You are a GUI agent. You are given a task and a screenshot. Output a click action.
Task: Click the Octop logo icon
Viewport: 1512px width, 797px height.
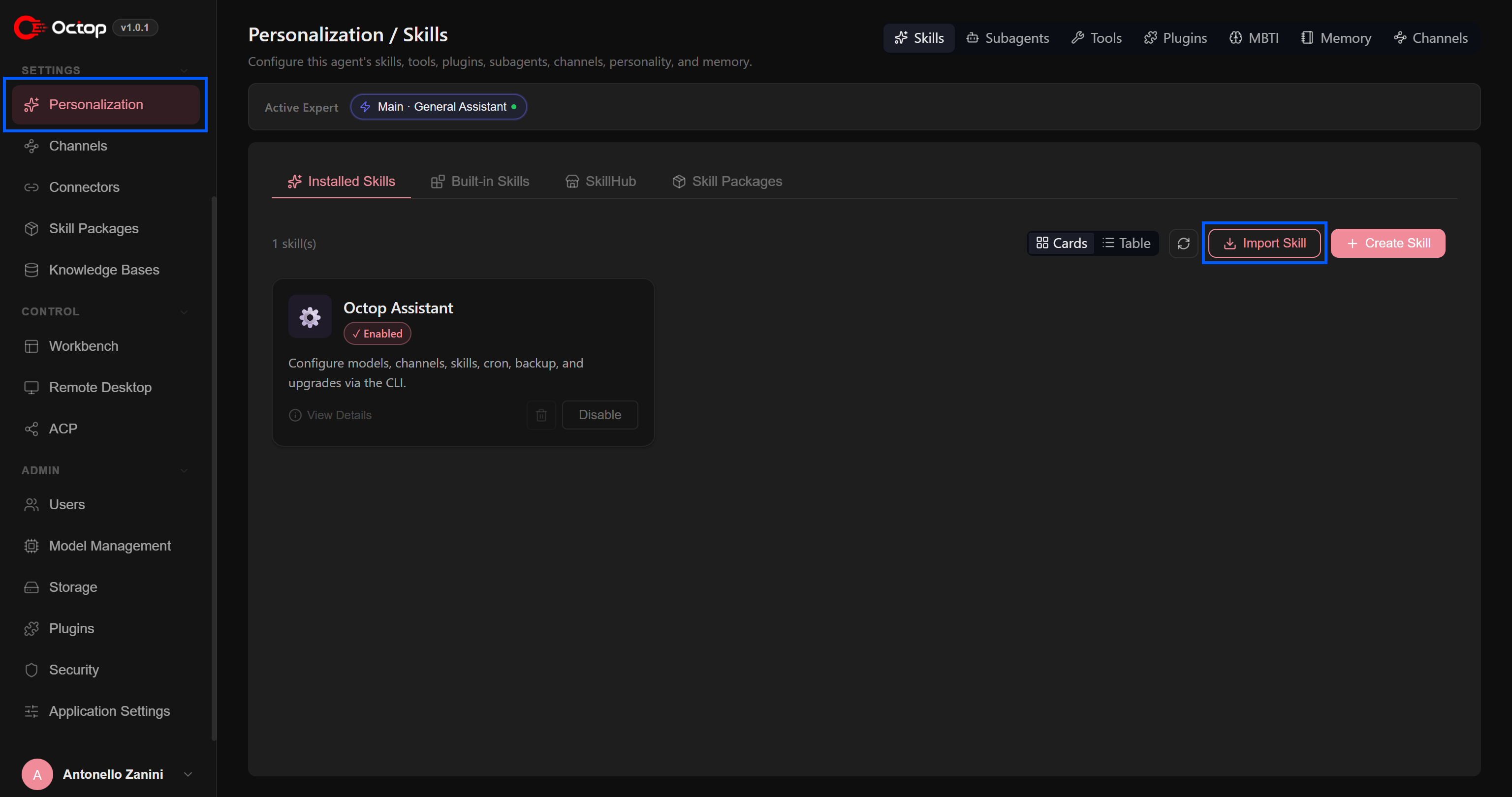(x=30, y=28)
